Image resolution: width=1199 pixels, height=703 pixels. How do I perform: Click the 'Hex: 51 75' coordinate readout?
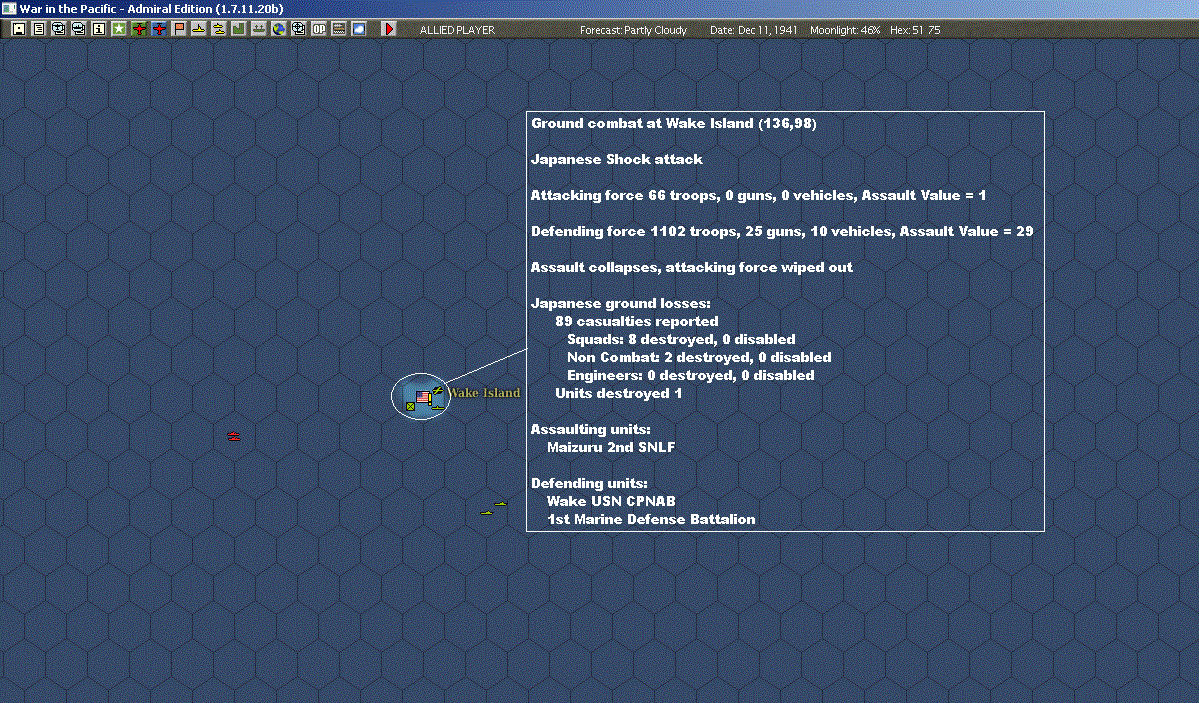pyautogui.click(x=915, y=30)
